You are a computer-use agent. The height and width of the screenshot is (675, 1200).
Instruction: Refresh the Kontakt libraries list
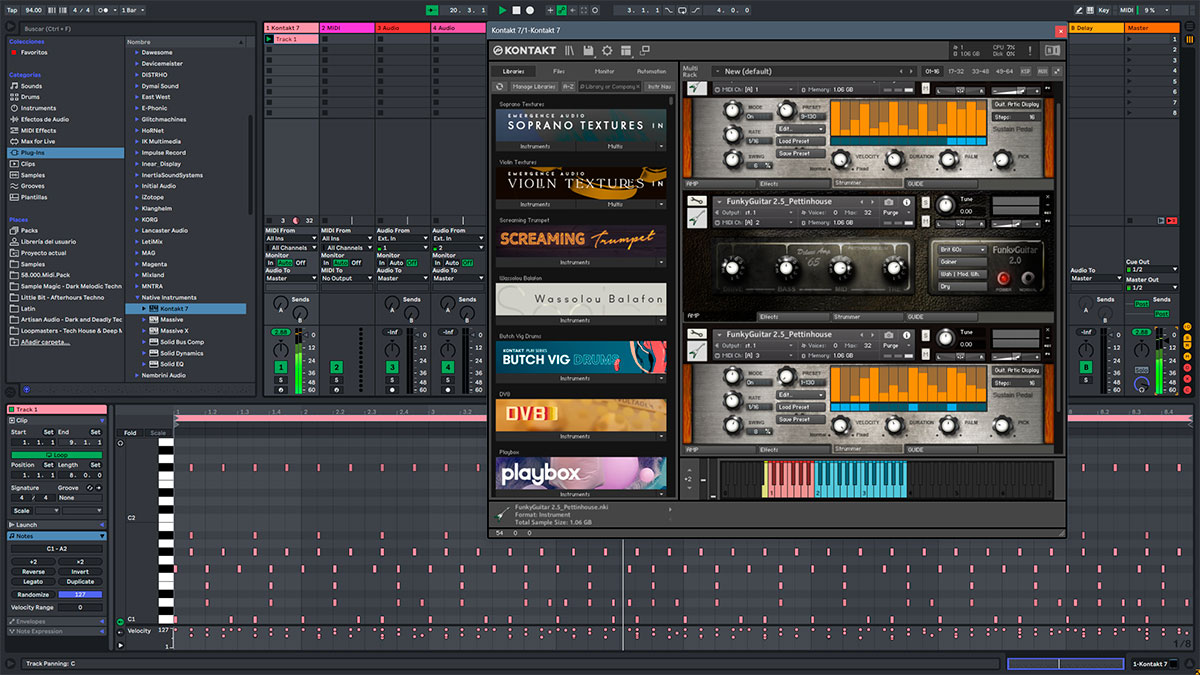500,87
